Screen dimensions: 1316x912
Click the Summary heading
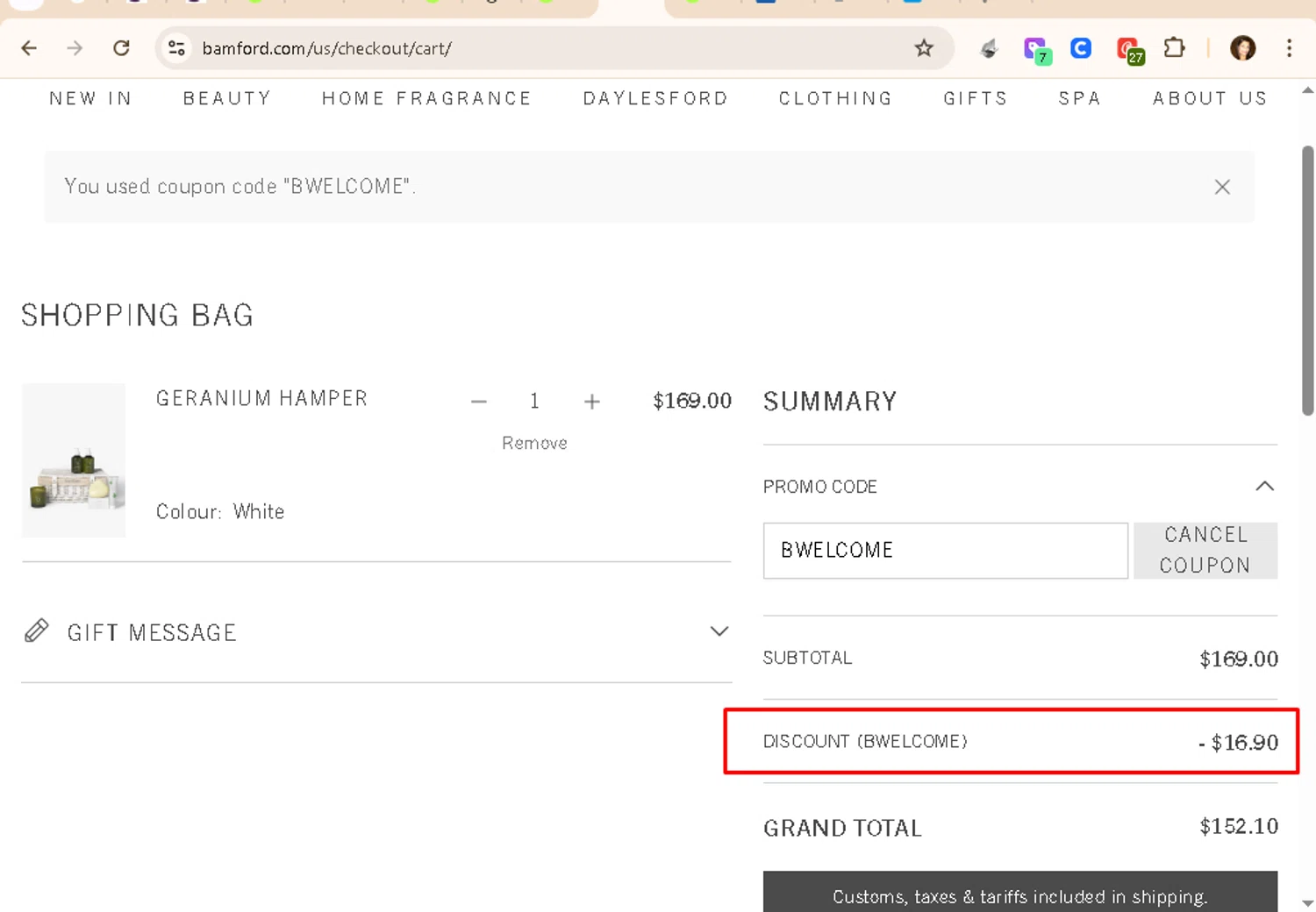pyautogui.click(x=830, y=402)
